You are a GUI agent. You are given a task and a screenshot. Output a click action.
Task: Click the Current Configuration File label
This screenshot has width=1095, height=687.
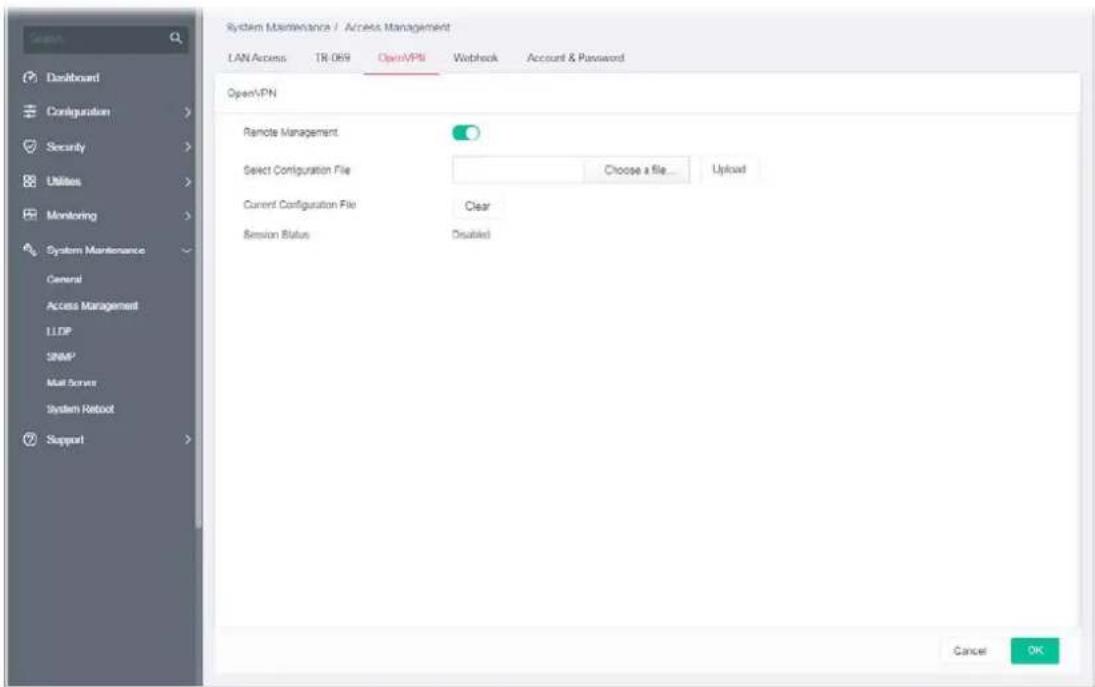click(300, 205)
